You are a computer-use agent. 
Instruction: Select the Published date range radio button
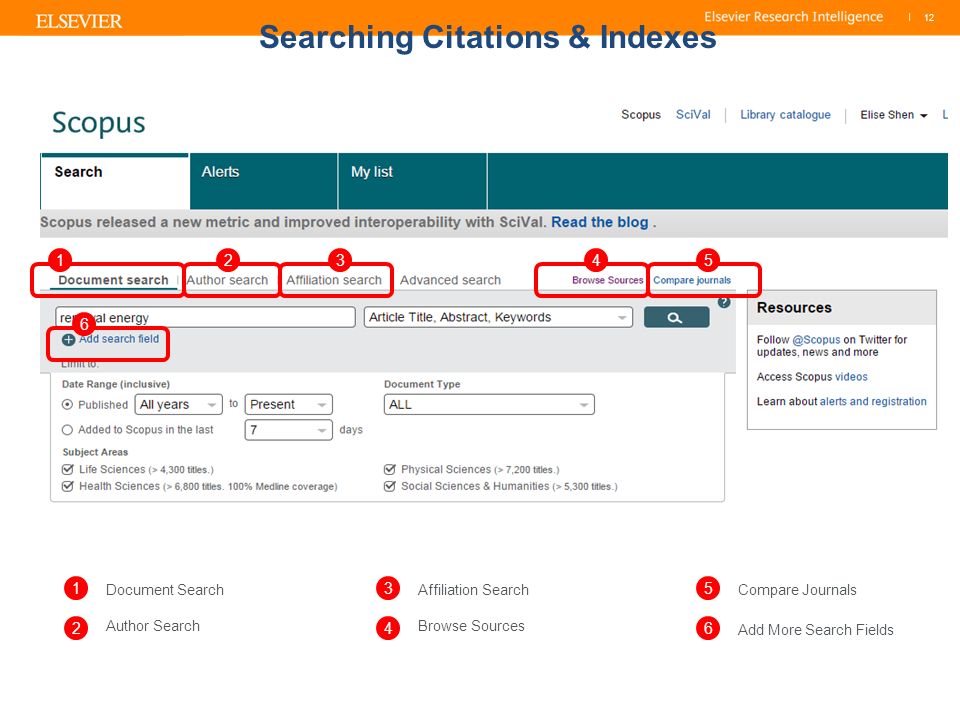tap(67, 405)
